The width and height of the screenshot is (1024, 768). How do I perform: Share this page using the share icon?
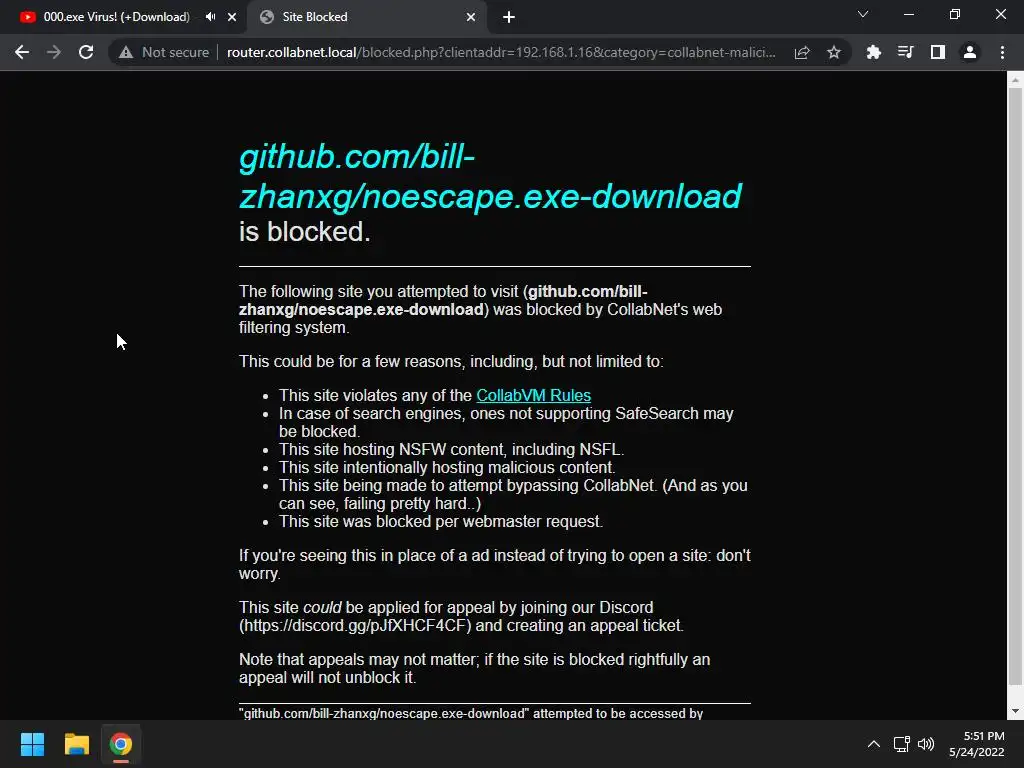pyautogui.click(x=802, y=52)
